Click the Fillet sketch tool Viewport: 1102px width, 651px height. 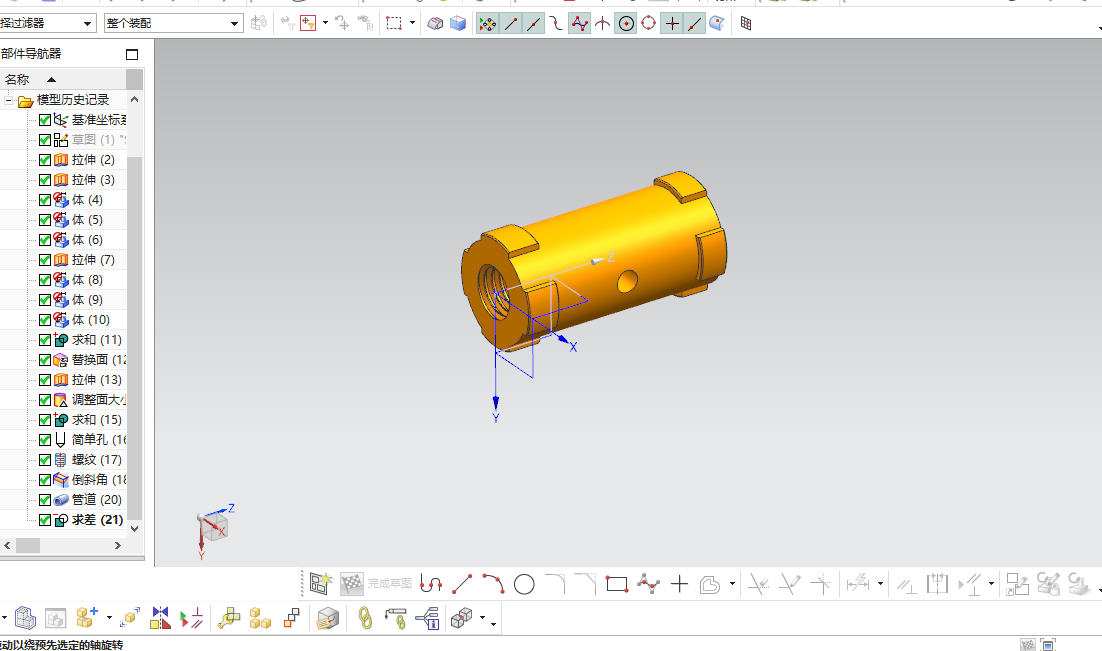[555, 584]
